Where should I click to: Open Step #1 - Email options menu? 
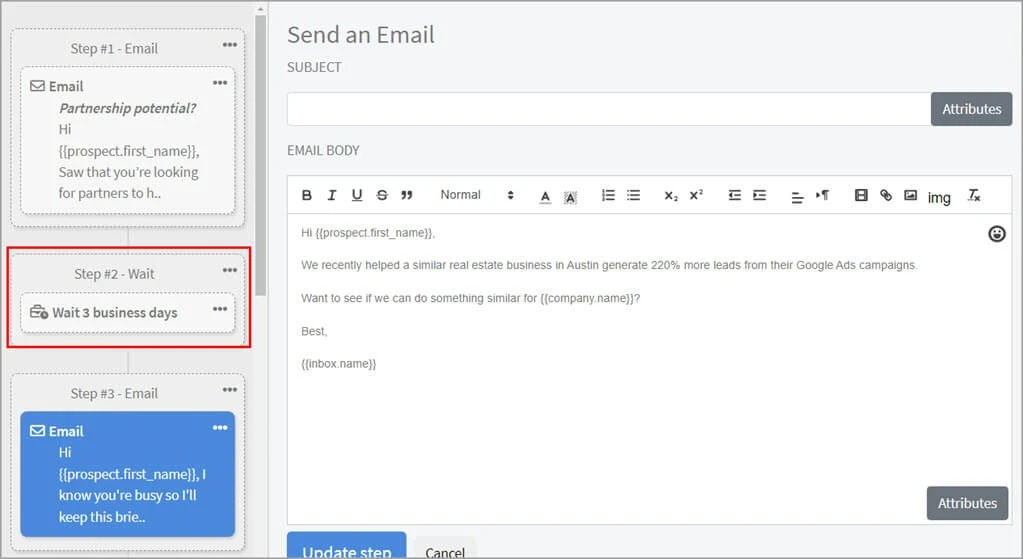pyautogui.click(x=230, y=45)
